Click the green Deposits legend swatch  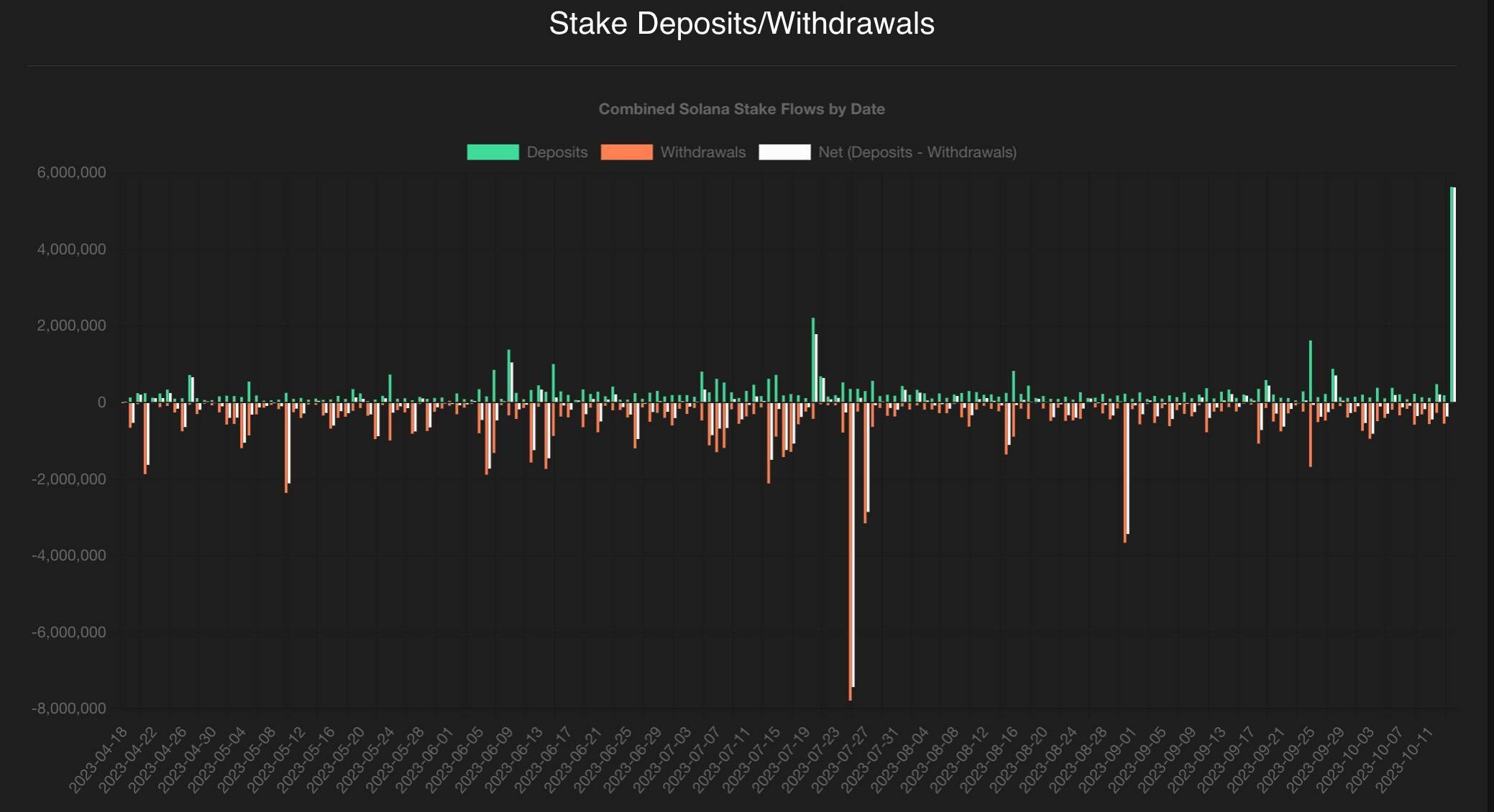point(492,152)
